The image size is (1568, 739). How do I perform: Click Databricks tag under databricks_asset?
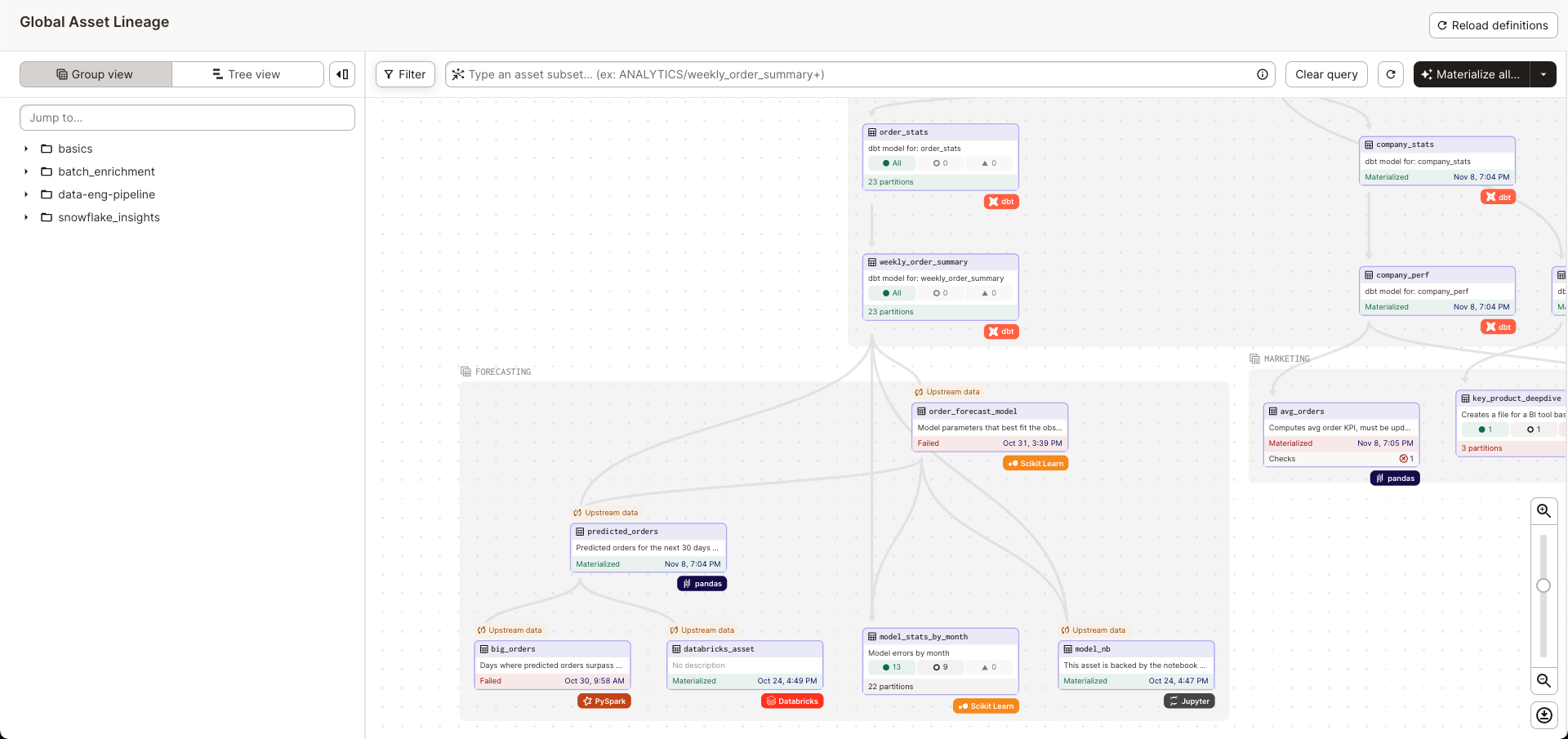792,701
